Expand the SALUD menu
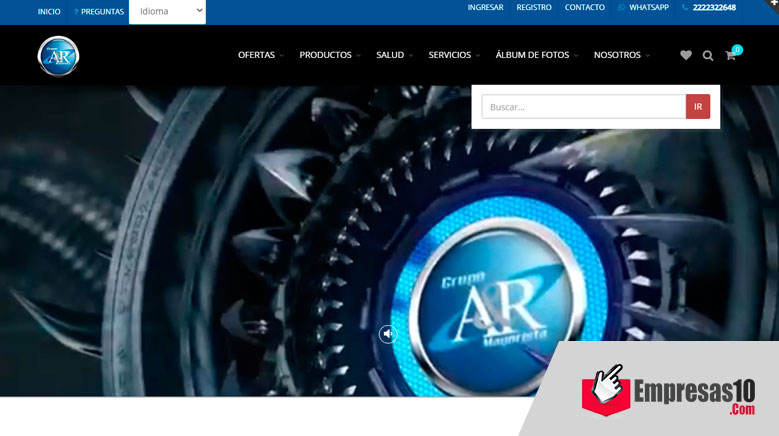 tap(394, 55)
